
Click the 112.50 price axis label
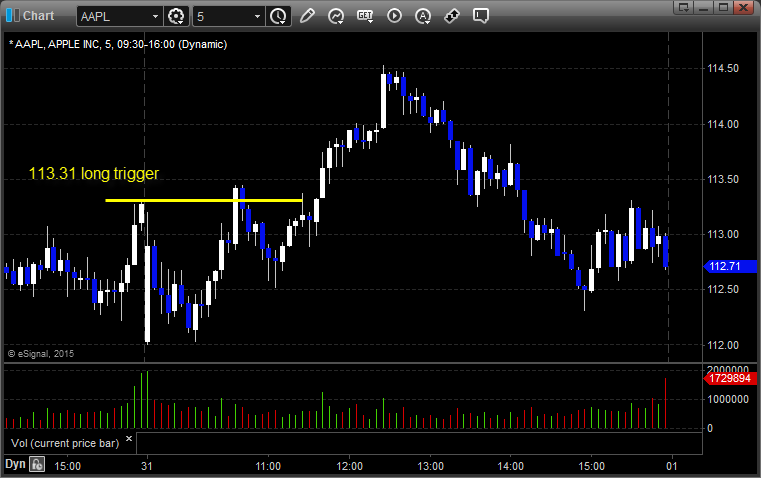click(723, 289)
